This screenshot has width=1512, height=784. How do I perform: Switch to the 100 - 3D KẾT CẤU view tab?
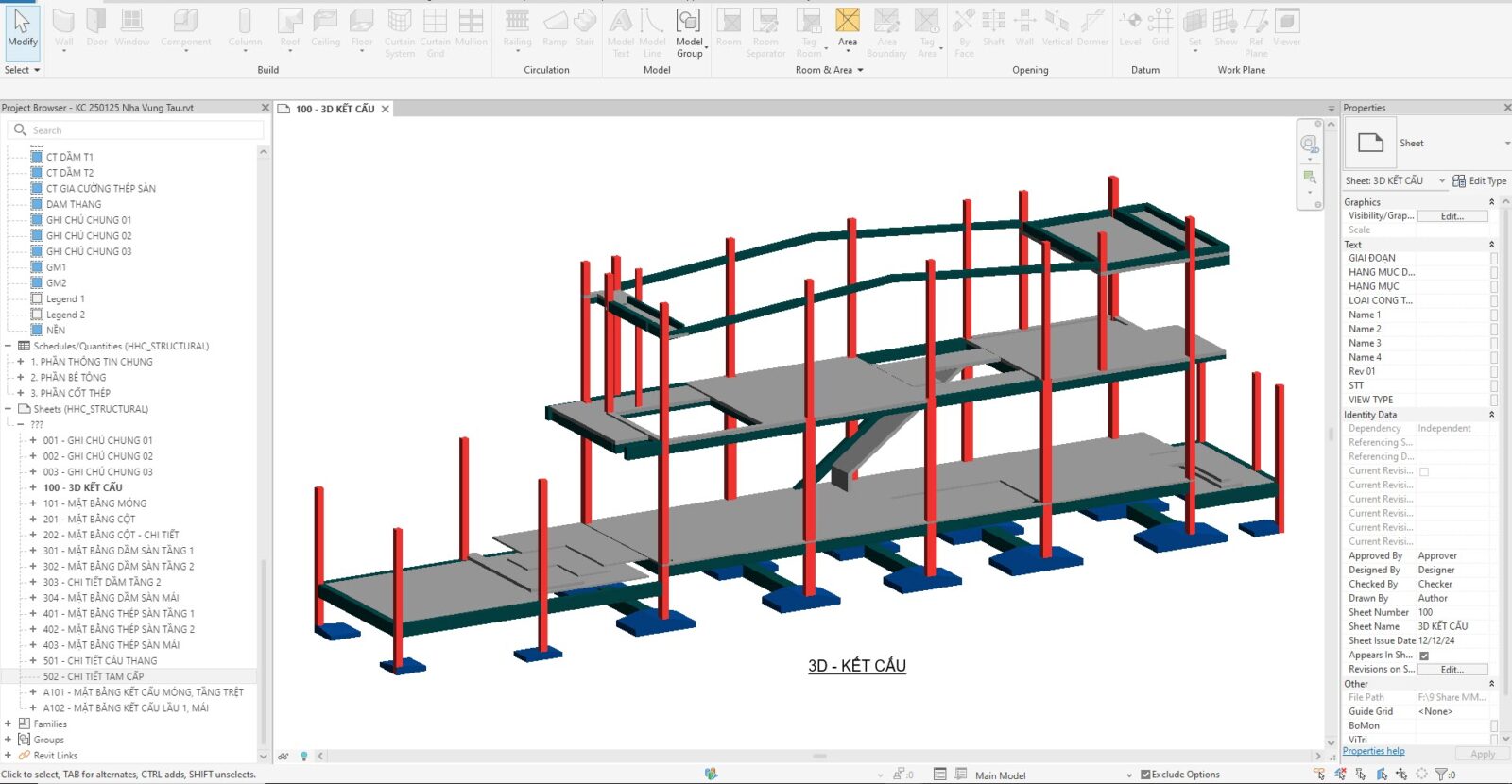335,109
